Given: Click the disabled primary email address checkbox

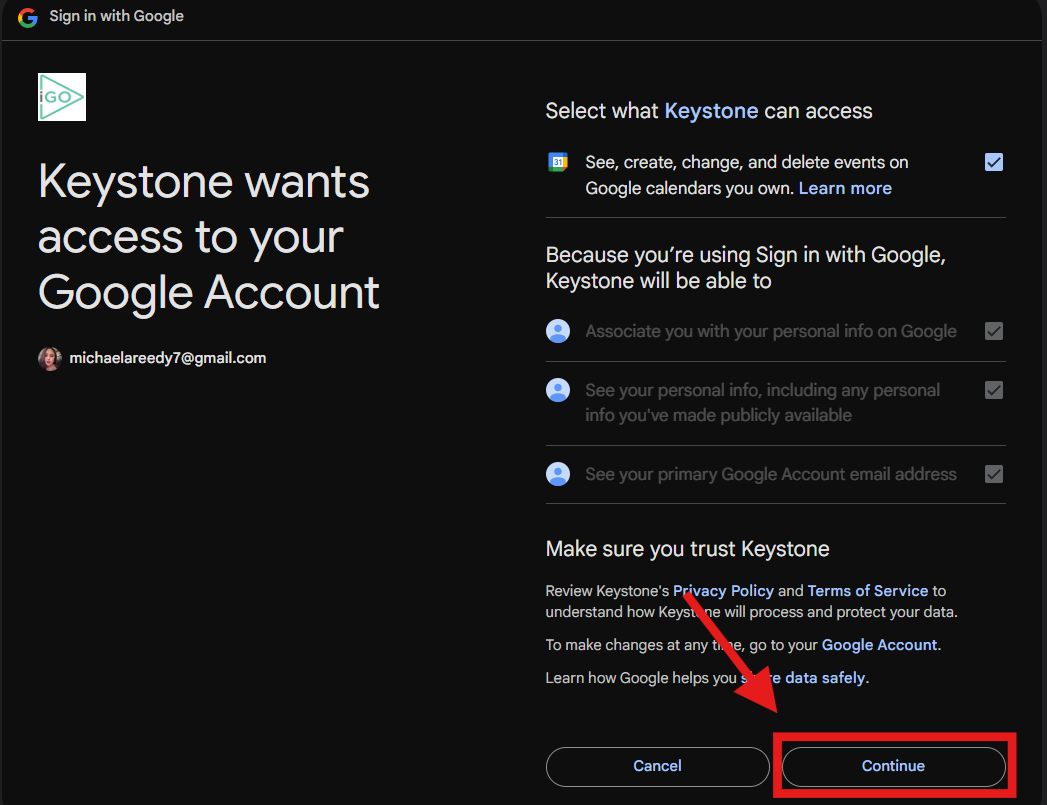Looking at the screenshot, I should (x=994, y=474).
